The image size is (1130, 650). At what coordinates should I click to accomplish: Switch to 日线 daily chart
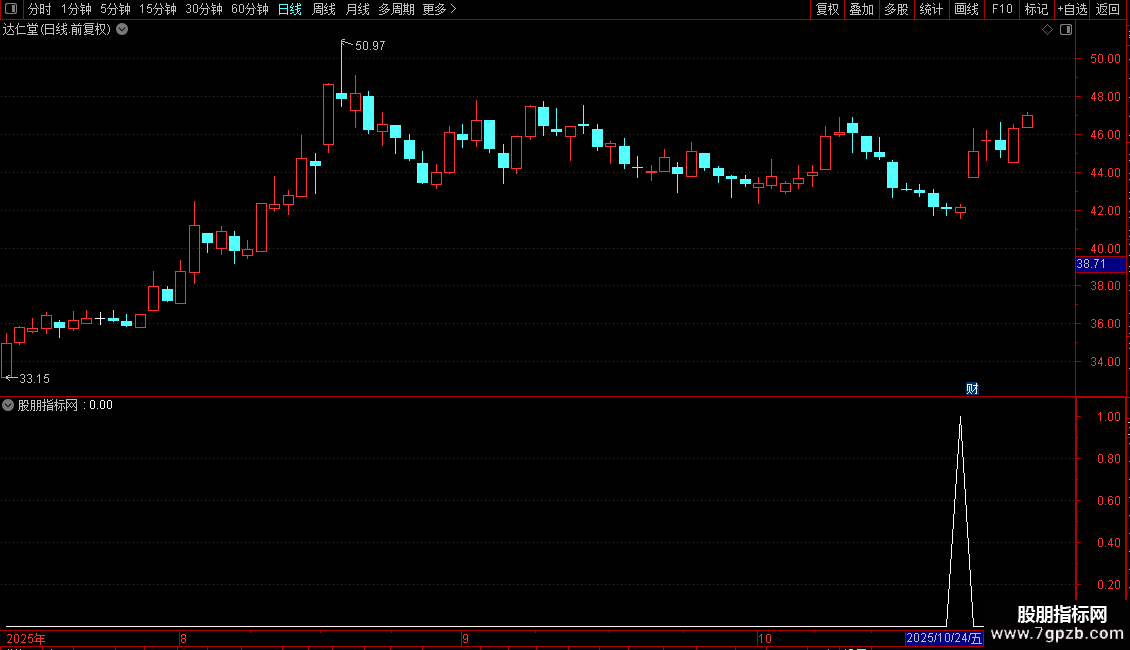click(x=290, y=9)
